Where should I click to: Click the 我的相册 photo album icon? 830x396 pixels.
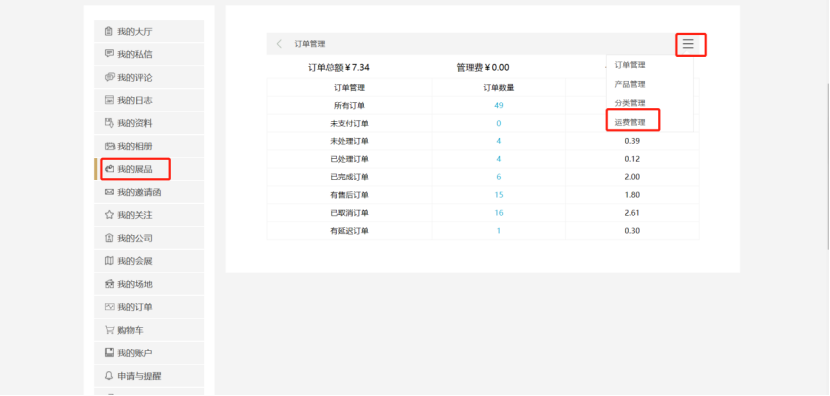click(109, 146)
